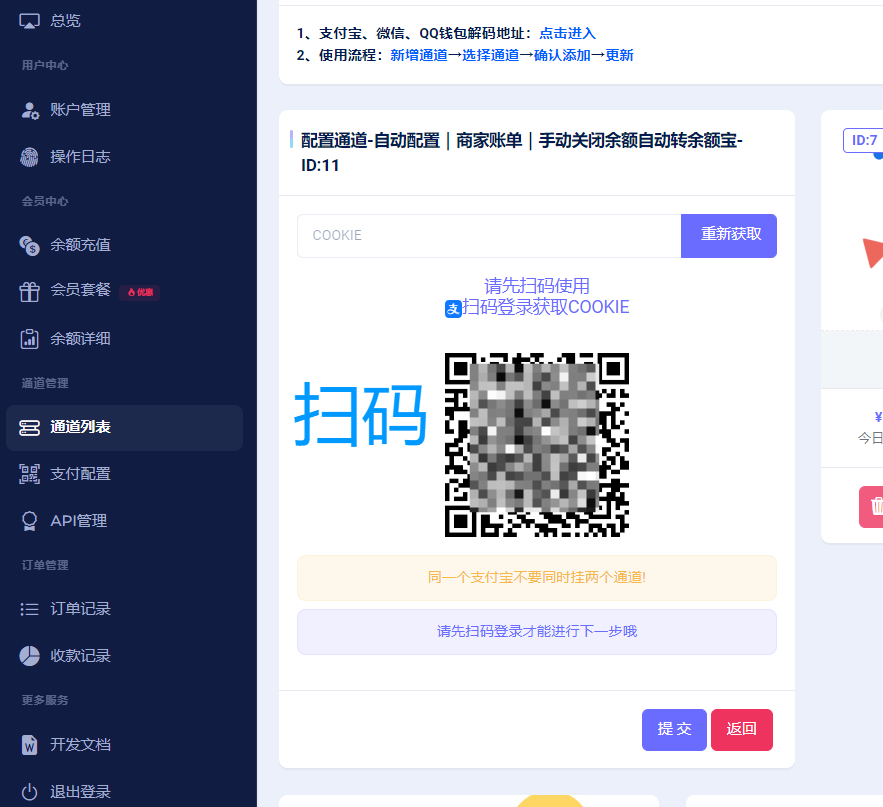Click the 退出登录 power icon
Image resolution: width=883 pixels, height=807 pixels.
point(29,792)
